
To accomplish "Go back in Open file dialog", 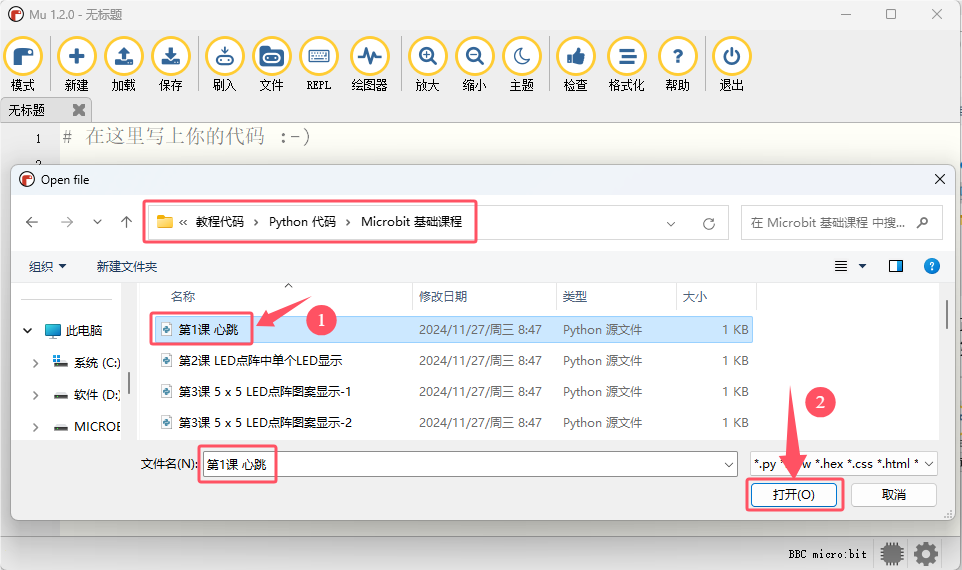I will (32, 222).
